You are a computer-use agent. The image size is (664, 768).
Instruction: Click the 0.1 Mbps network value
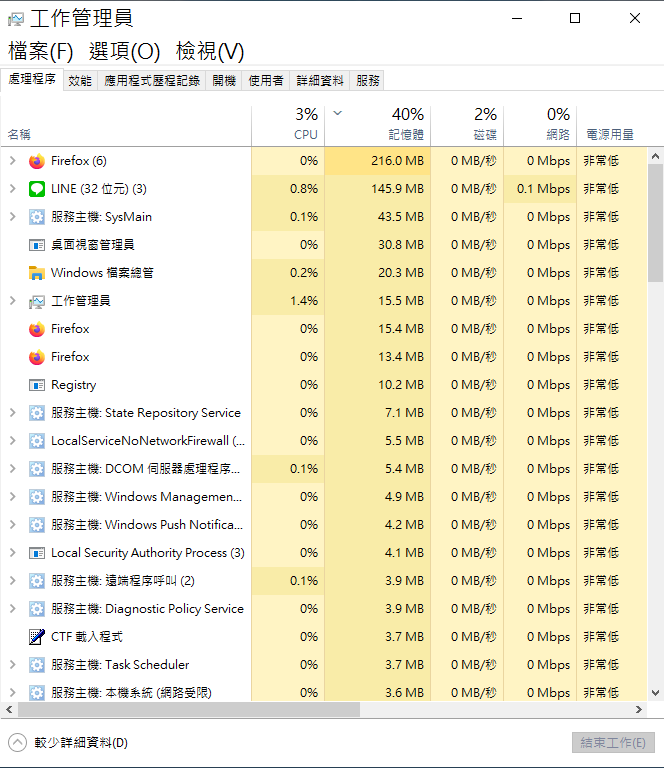coord(543,189)
